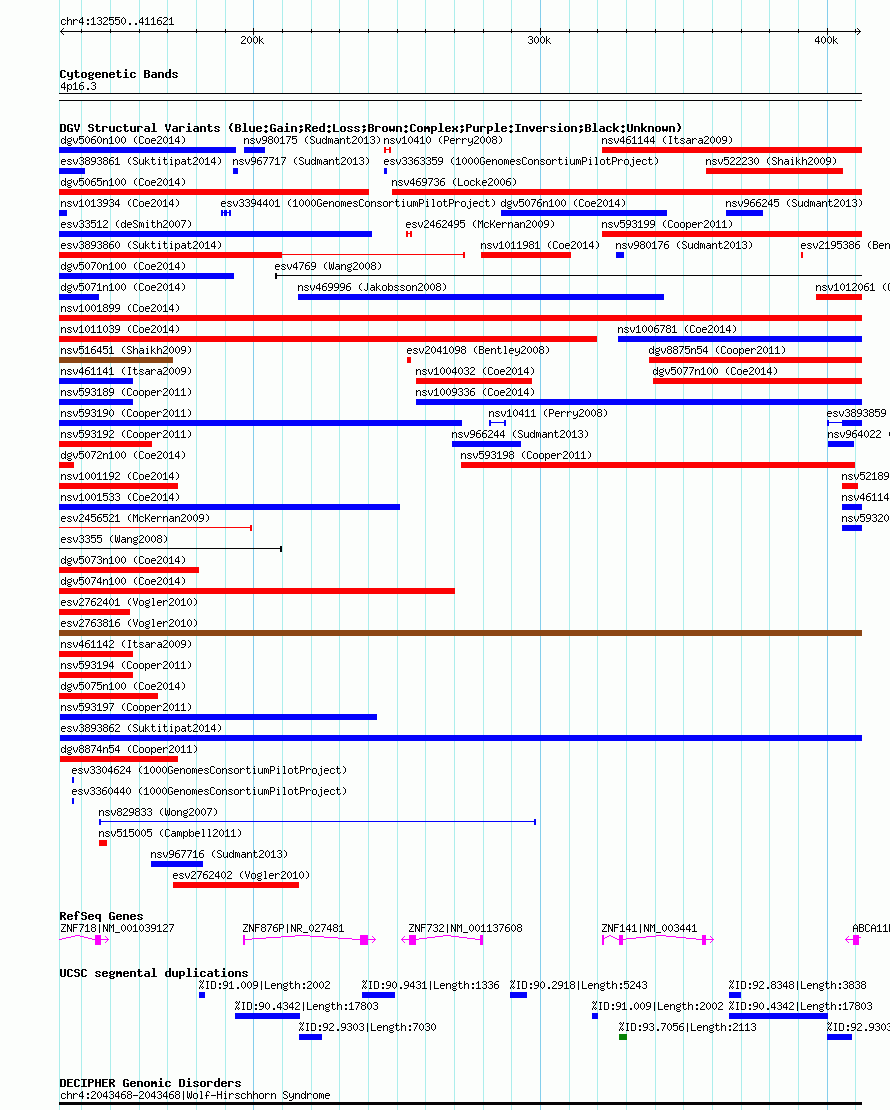Screen dimensions: 890x1110
Task: Click green %ID:93.7056 Length:2113 duplication block
Action: pos(623,1037)
